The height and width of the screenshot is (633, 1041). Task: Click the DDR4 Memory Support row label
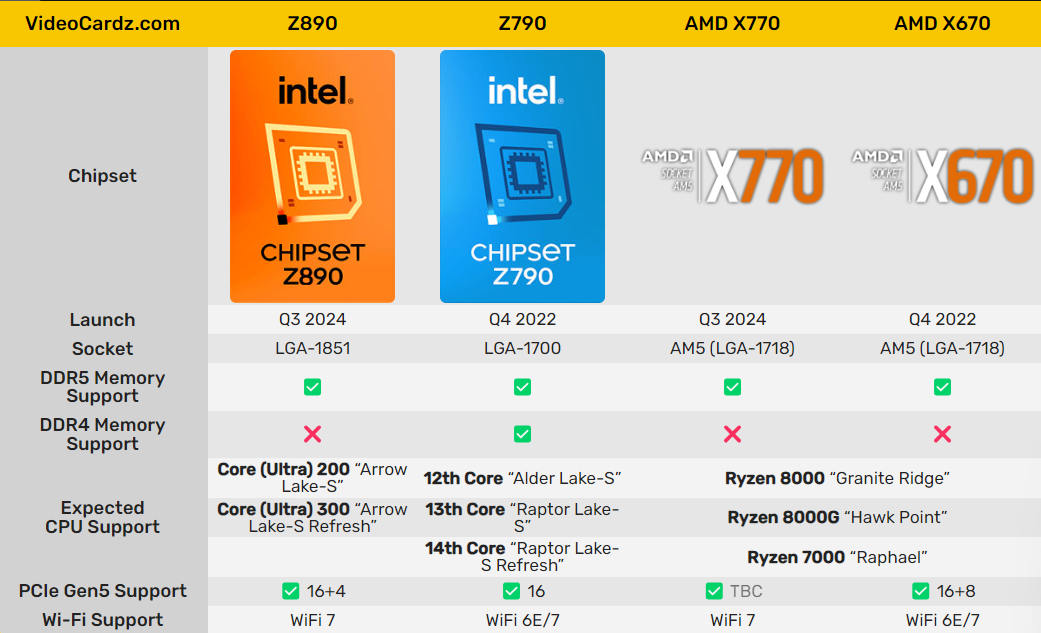point(102,434)
